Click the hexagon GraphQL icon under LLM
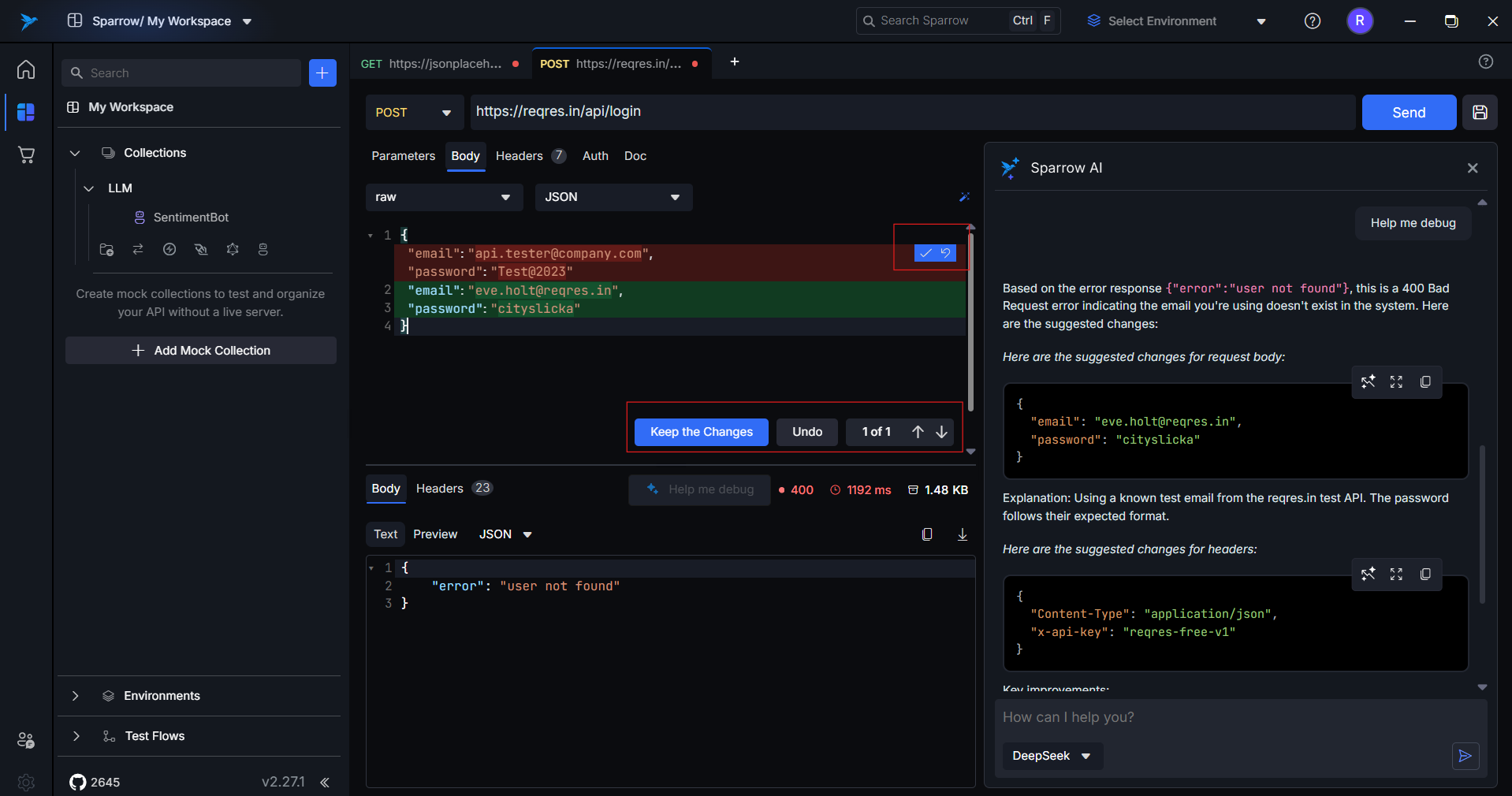Viewport: 1512px width, 796px height. 233,249
